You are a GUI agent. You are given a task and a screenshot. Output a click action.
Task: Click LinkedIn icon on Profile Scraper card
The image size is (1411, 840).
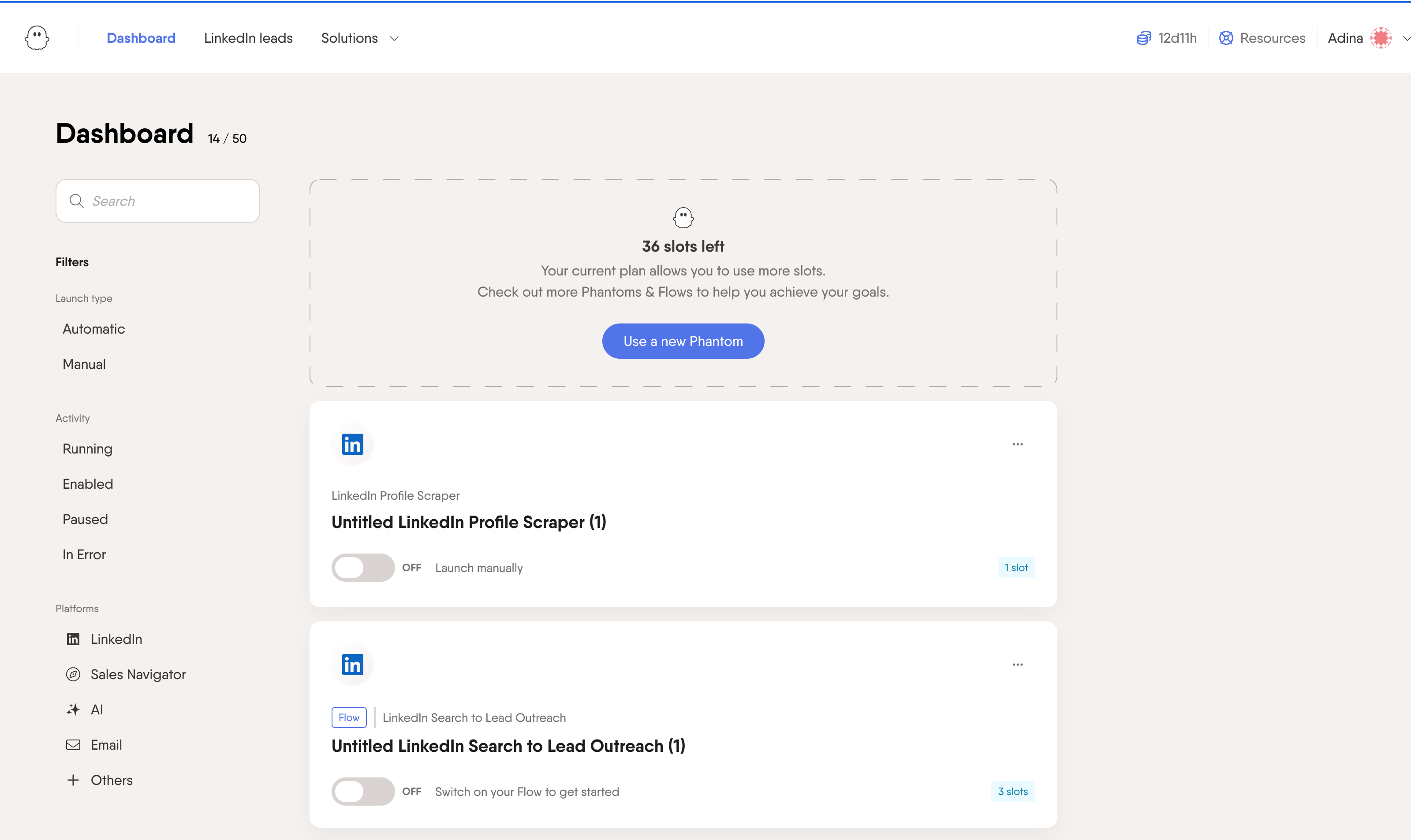[x=352, y=444]
